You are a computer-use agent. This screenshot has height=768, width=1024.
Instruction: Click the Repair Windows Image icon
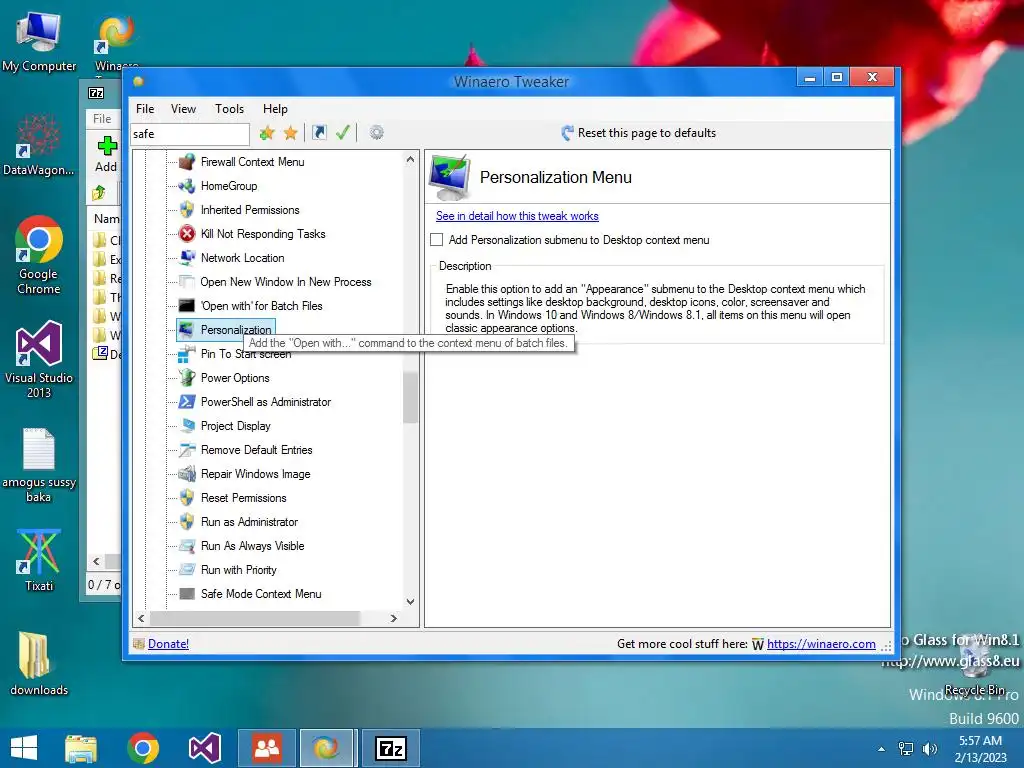[187, 473]
